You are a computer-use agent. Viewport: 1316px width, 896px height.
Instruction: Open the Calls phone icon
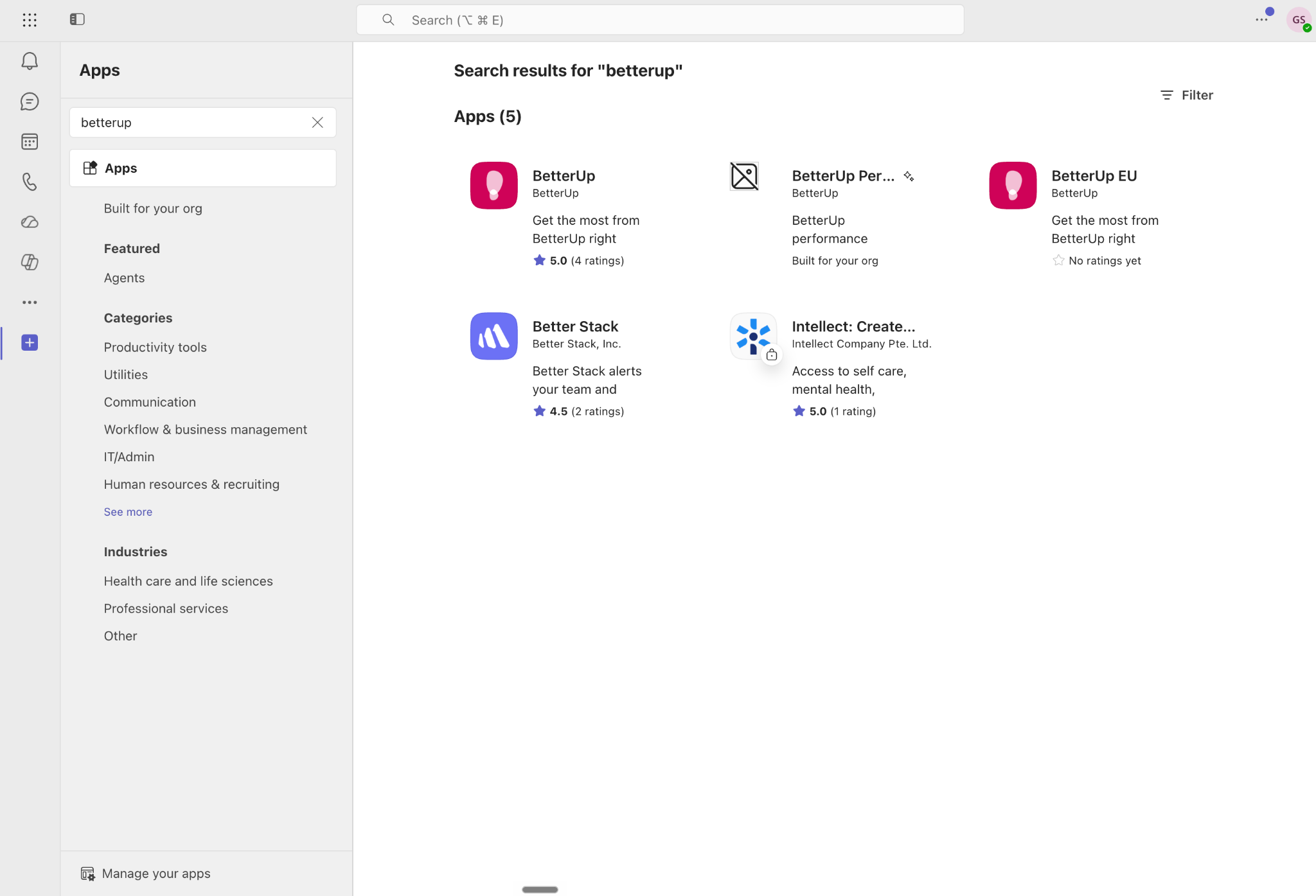click(x=30, y=182)
